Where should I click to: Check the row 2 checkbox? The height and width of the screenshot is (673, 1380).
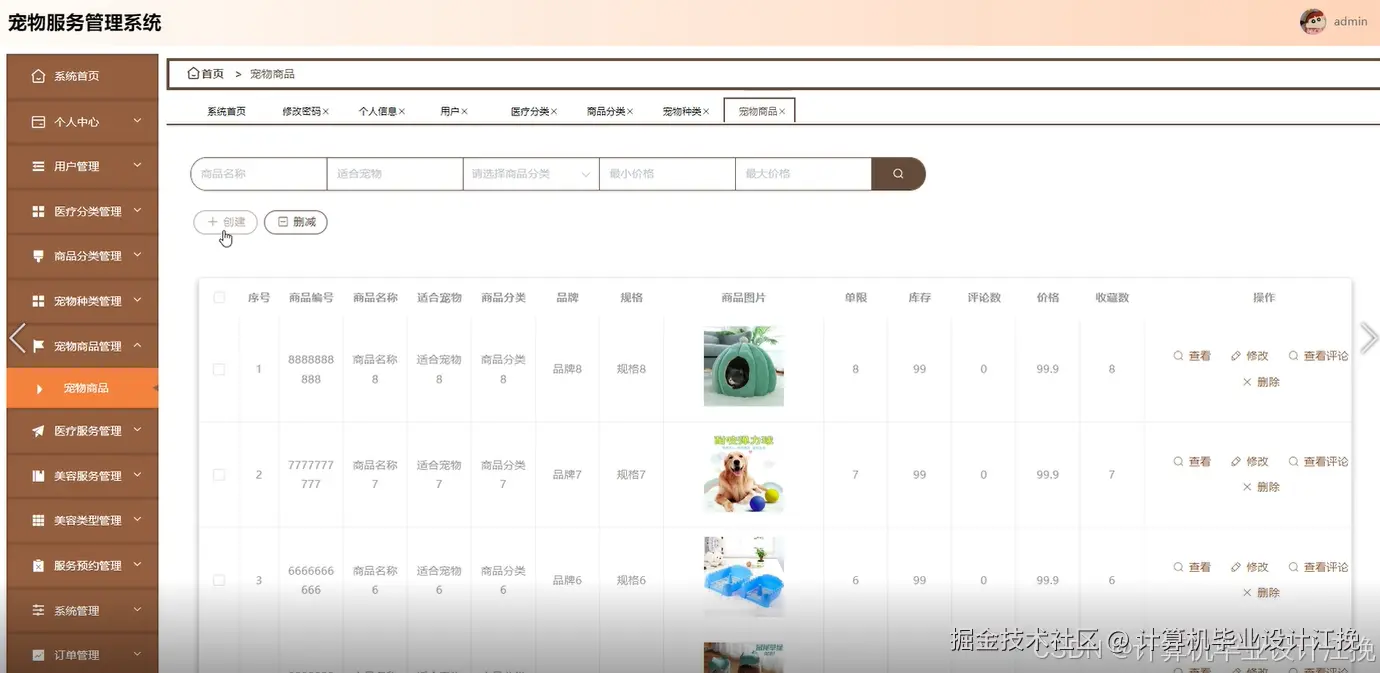pyautogui.click(x=219, y=475)
